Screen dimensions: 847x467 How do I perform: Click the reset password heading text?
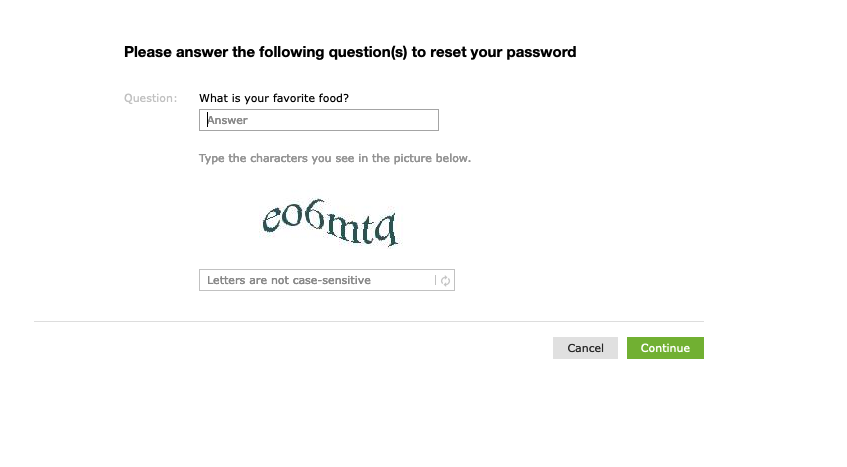point(350,52)
